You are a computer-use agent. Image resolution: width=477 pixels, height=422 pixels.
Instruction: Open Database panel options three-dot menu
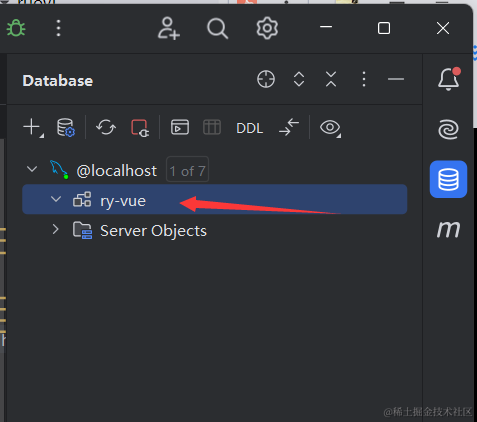coord(364,79)
